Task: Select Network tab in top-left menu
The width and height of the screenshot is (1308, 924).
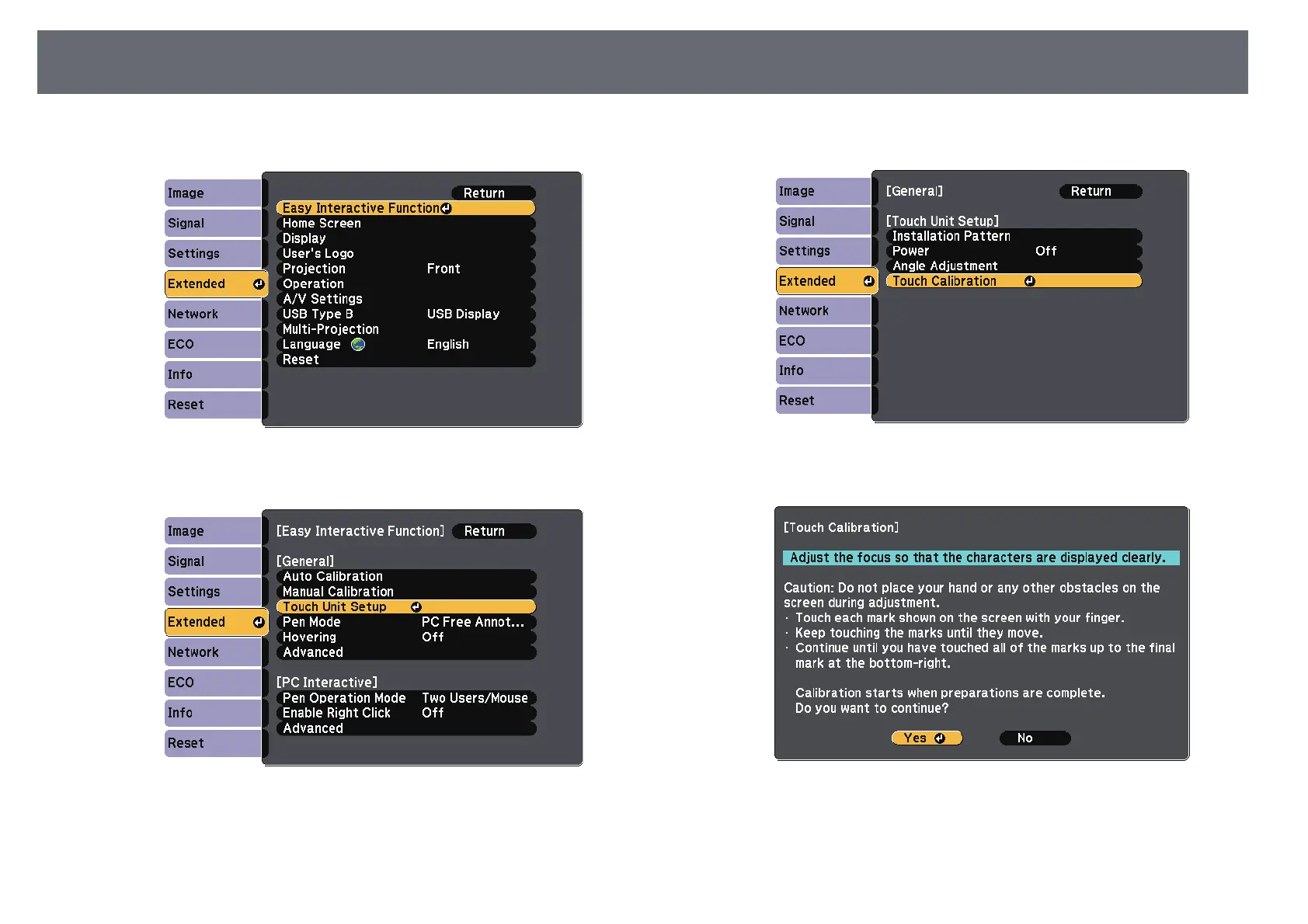Action: tap(214, 314)
